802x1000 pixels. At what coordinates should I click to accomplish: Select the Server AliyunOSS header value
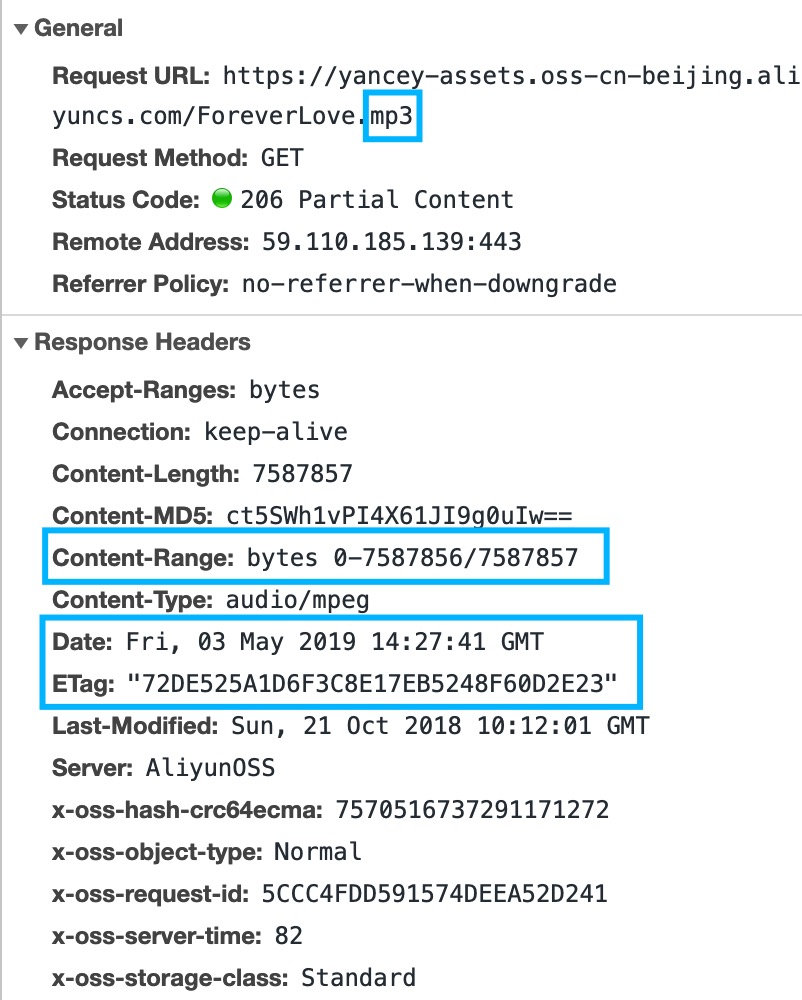pos(210,768)
